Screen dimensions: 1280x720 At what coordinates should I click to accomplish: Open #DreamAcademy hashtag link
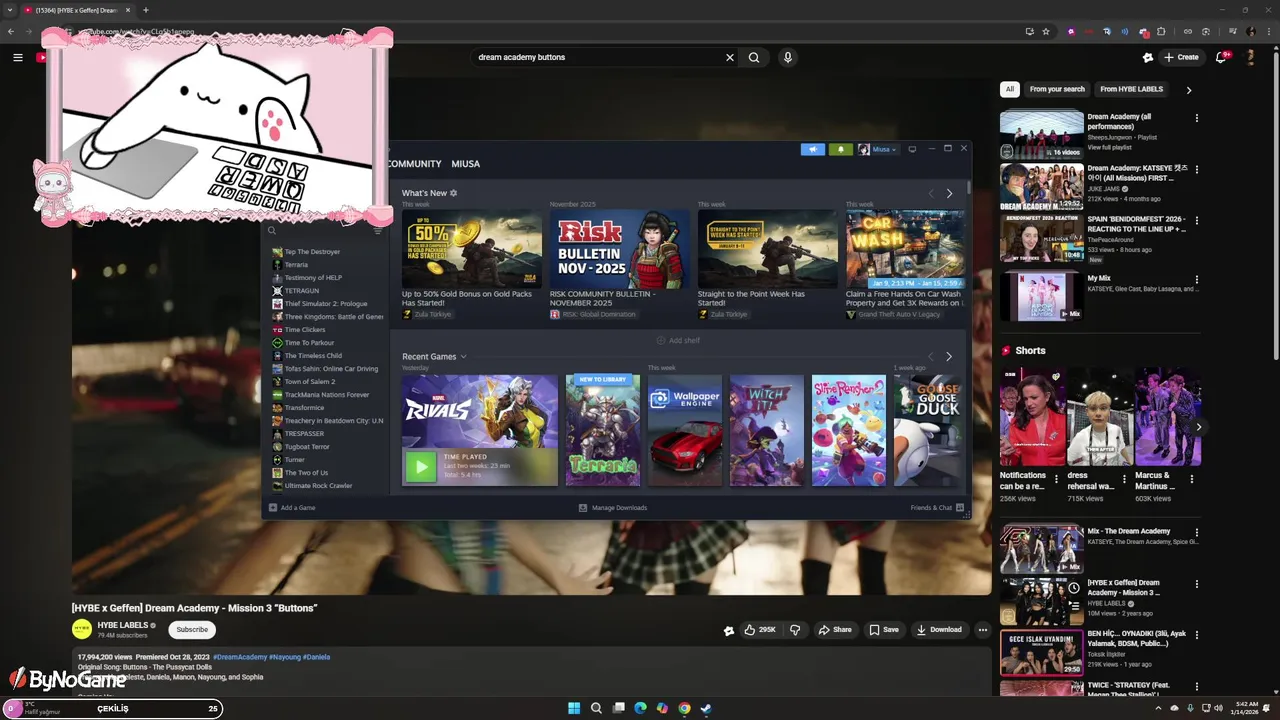pos(240,657)
